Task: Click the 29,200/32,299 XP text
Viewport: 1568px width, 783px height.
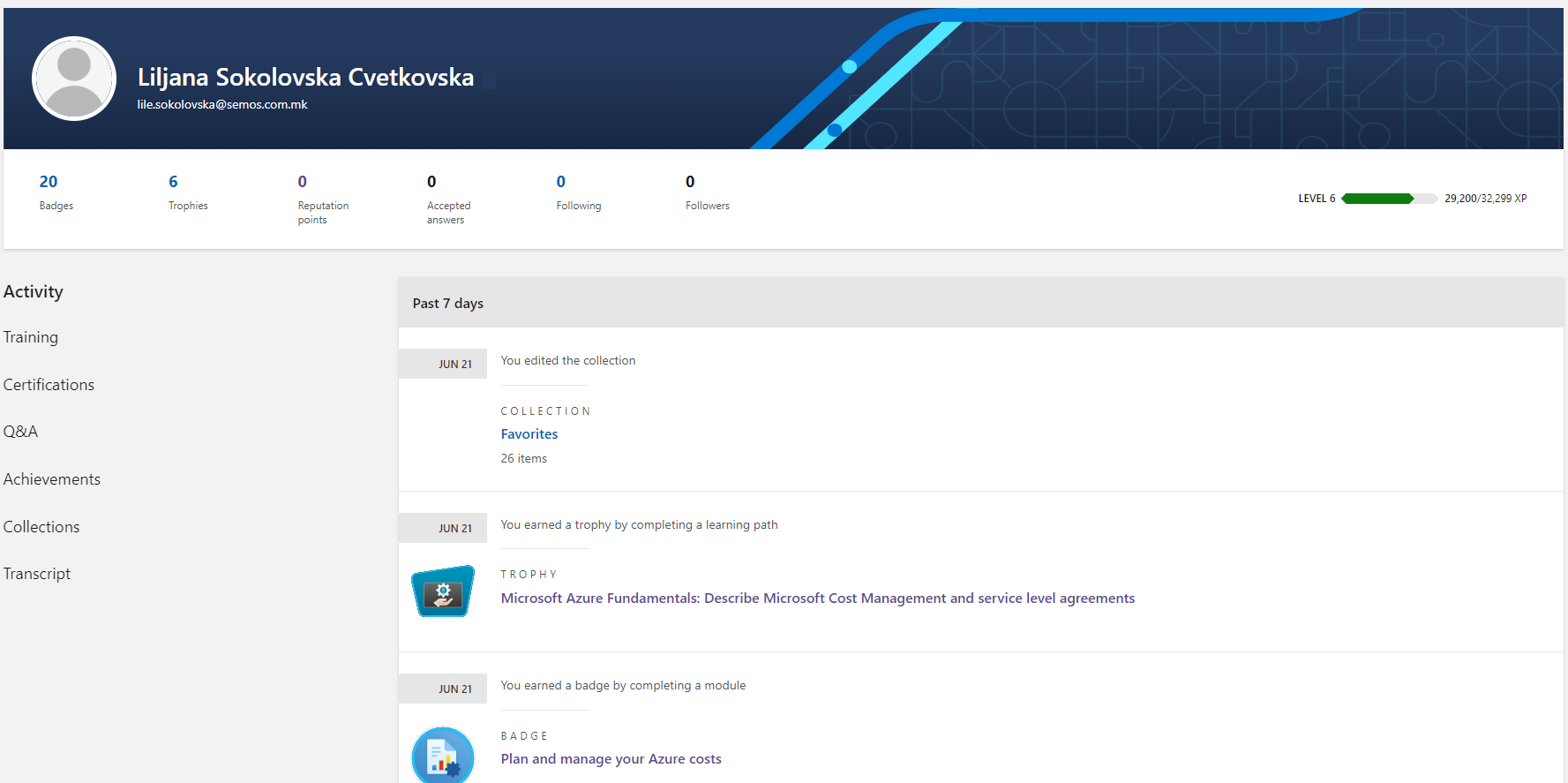Action: coord(1486,199)
